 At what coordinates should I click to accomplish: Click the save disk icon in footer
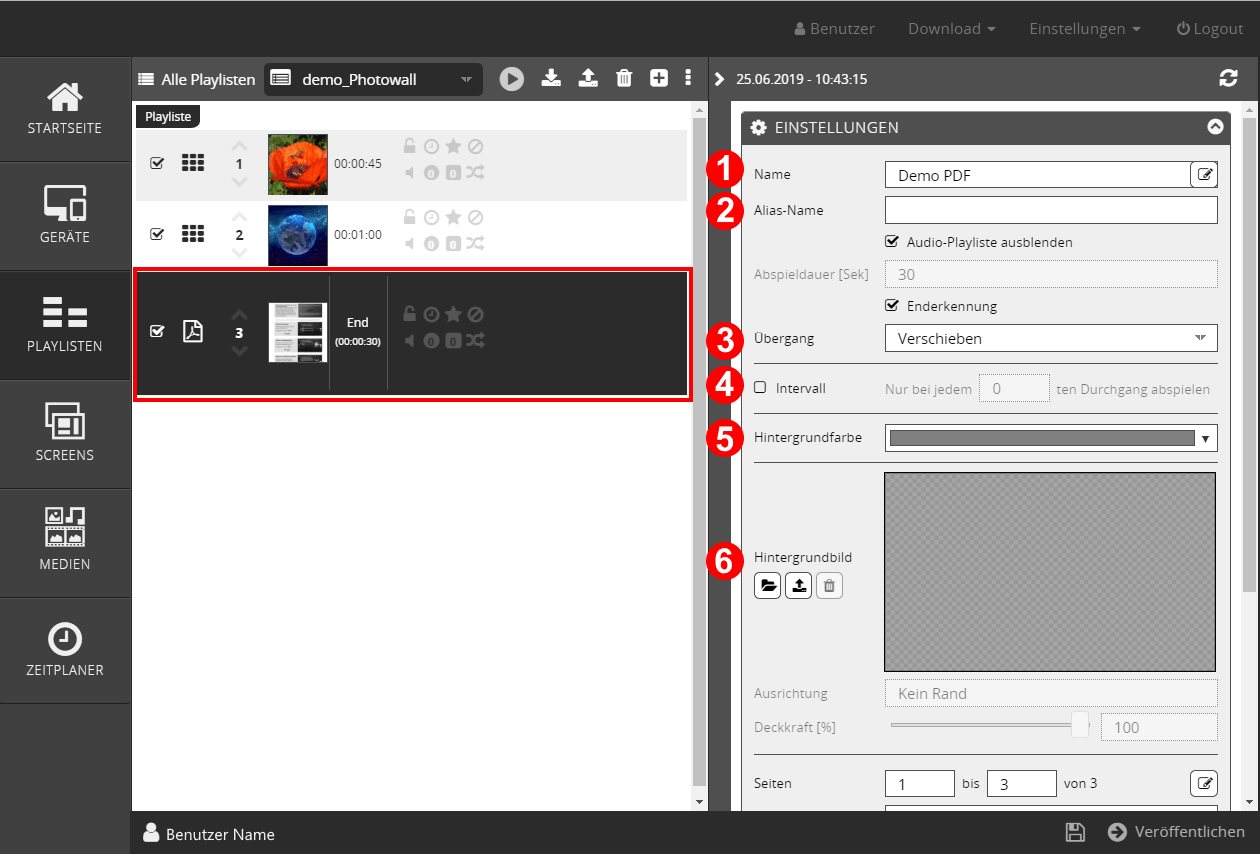(1075, 832)
